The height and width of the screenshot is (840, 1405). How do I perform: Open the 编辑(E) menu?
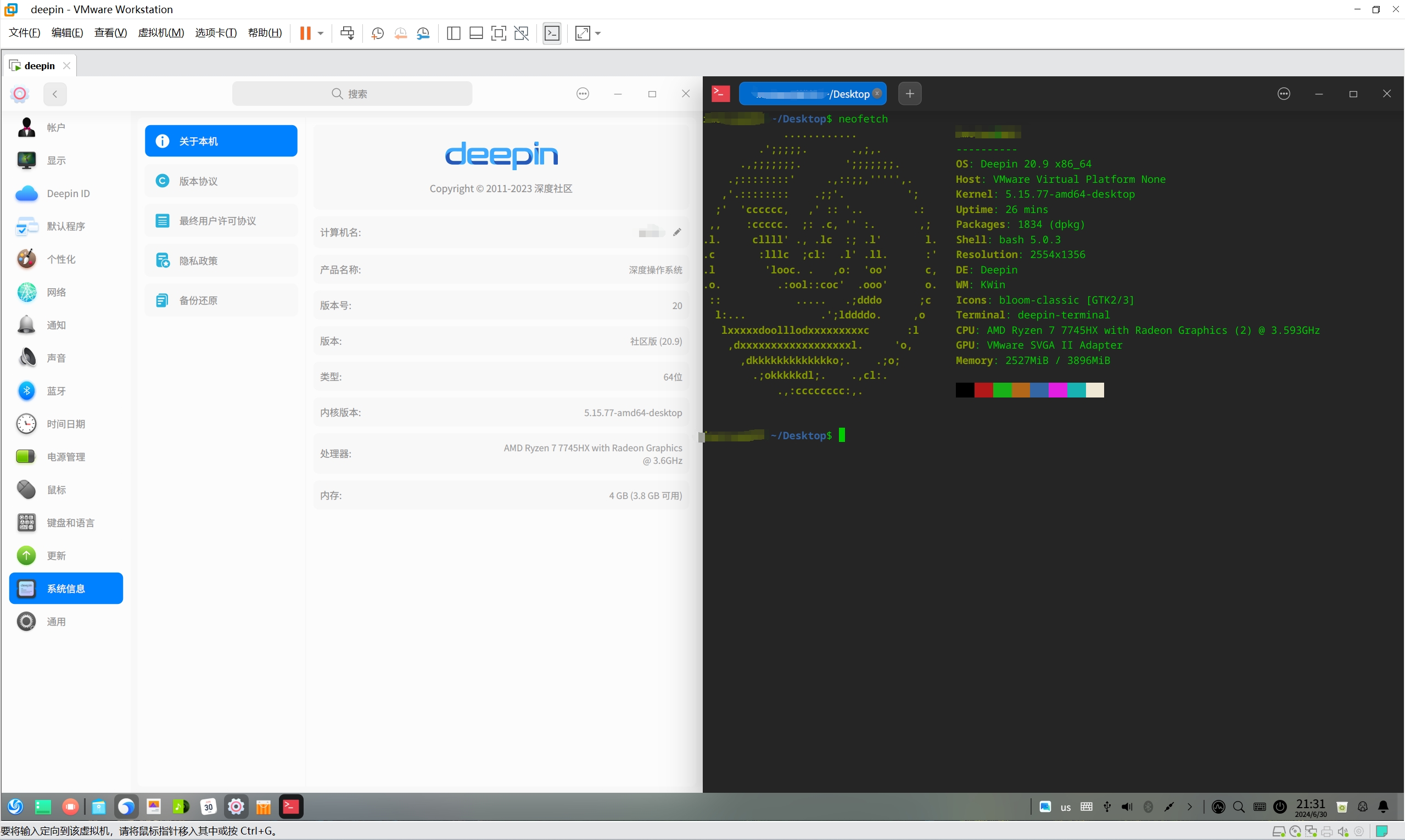pyautogui.click(x=68, y=32)
